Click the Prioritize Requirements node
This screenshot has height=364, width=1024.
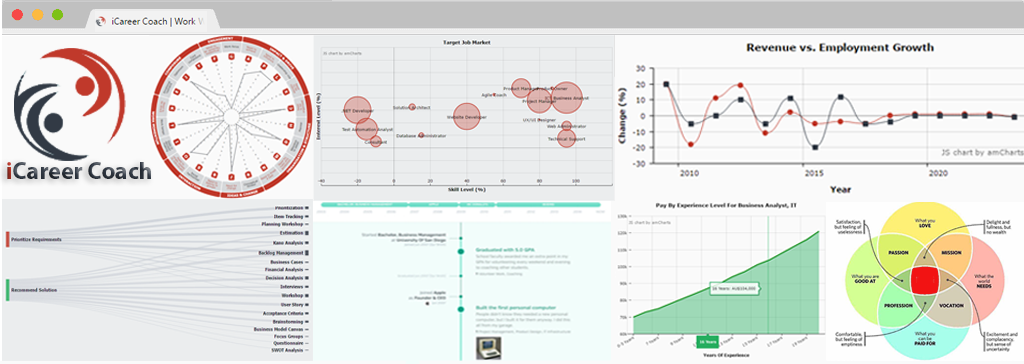click(34, 239)
